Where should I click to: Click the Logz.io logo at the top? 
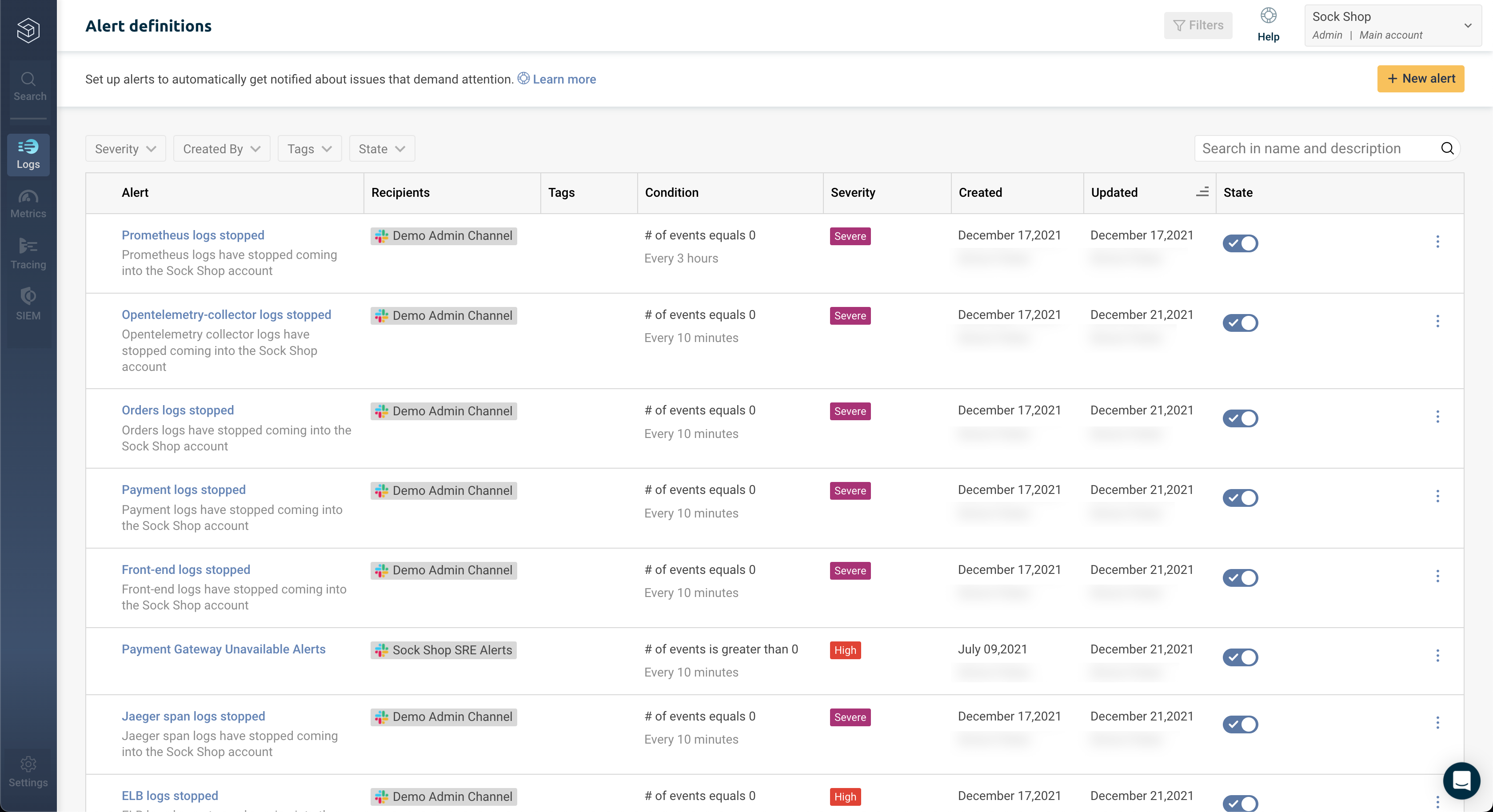tap(28, 30)
